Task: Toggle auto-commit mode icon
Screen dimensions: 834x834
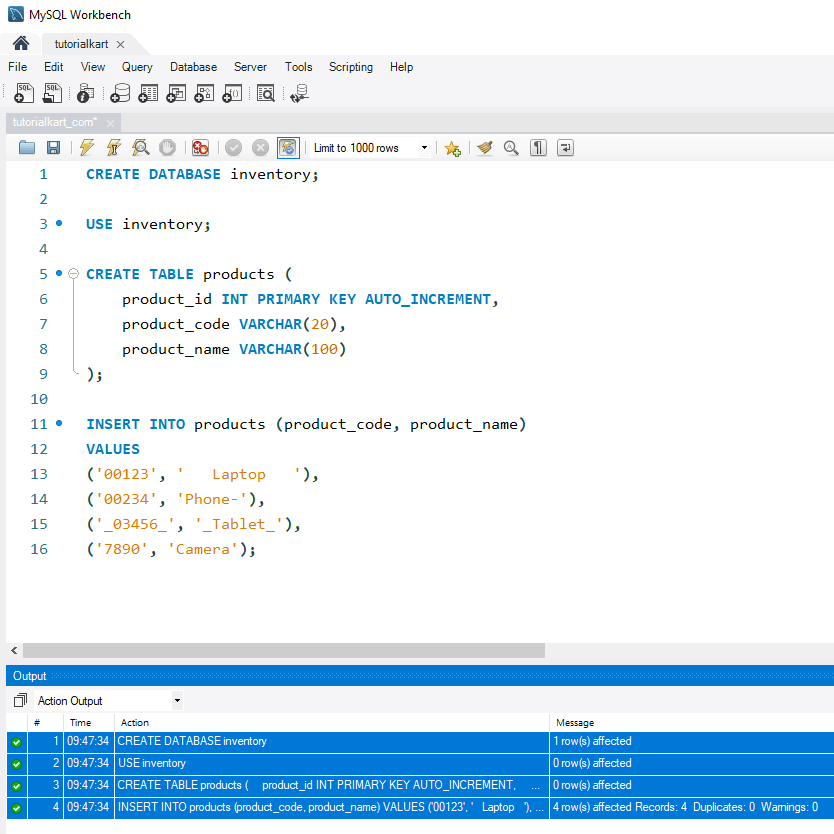Action: tap(288, 147)
